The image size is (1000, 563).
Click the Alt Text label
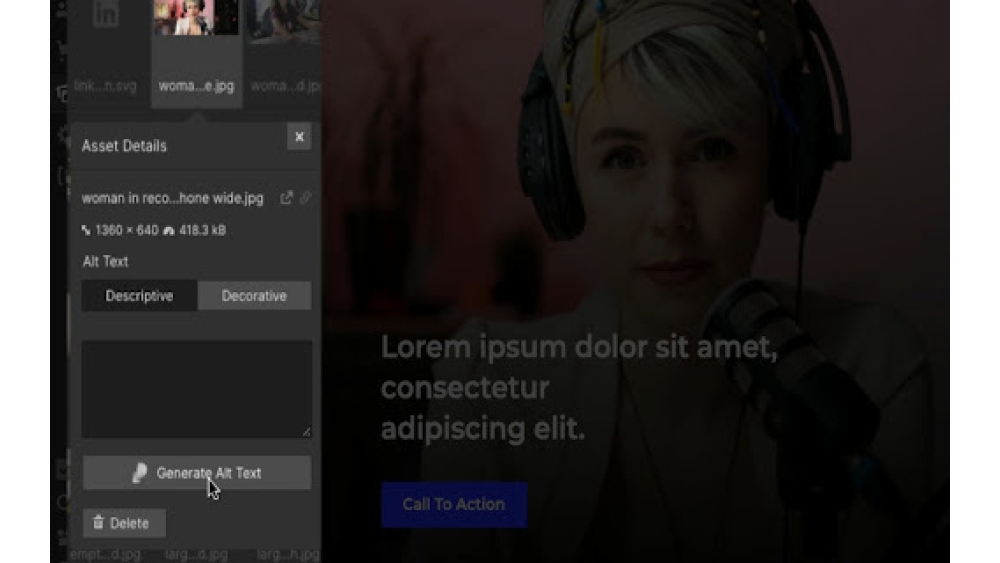[105, 261]
